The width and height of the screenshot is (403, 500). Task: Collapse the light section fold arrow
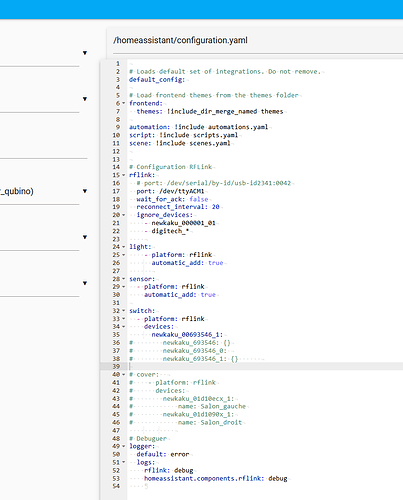coord(124,247)
